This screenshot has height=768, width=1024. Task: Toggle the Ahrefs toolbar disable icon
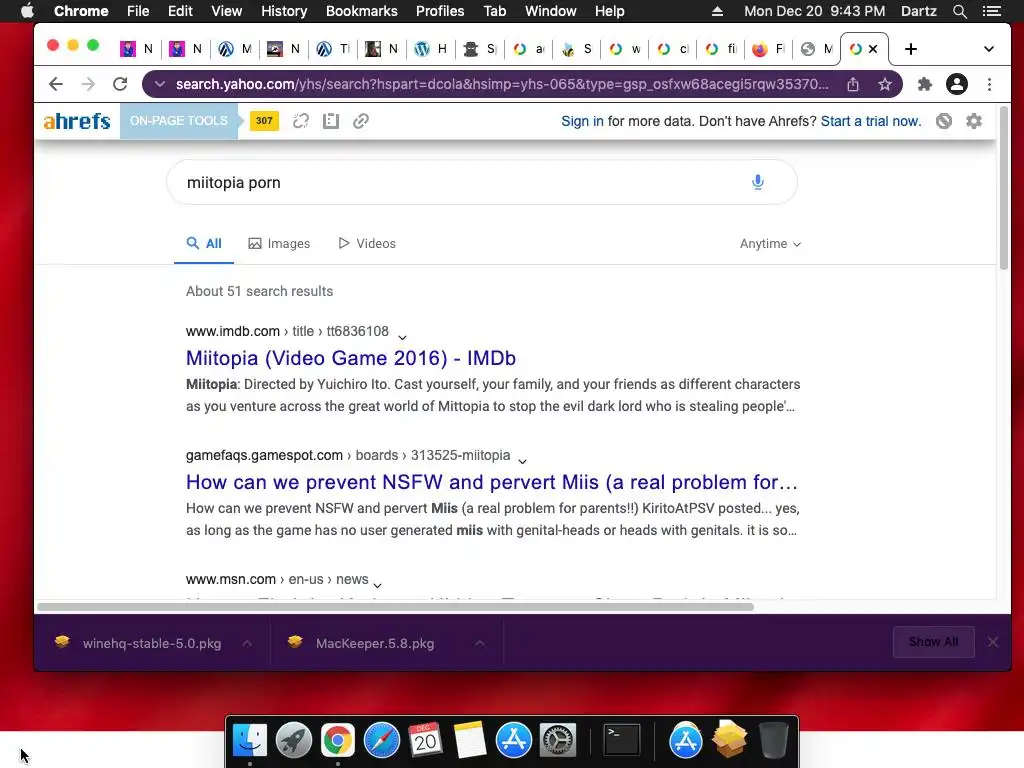[944, 121]
